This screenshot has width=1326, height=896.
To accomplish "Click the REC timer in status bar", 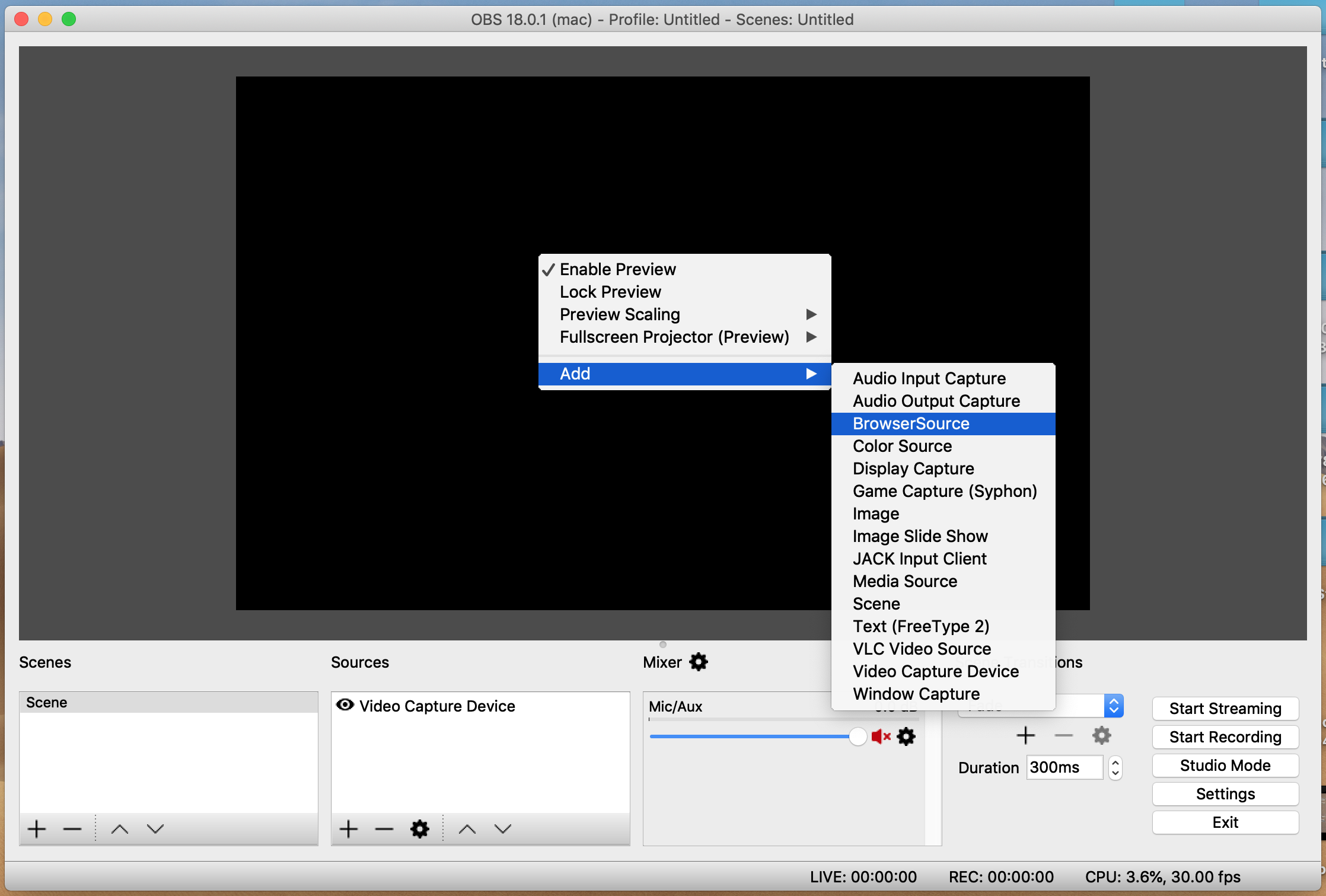I will click(x=1001, y=877).
